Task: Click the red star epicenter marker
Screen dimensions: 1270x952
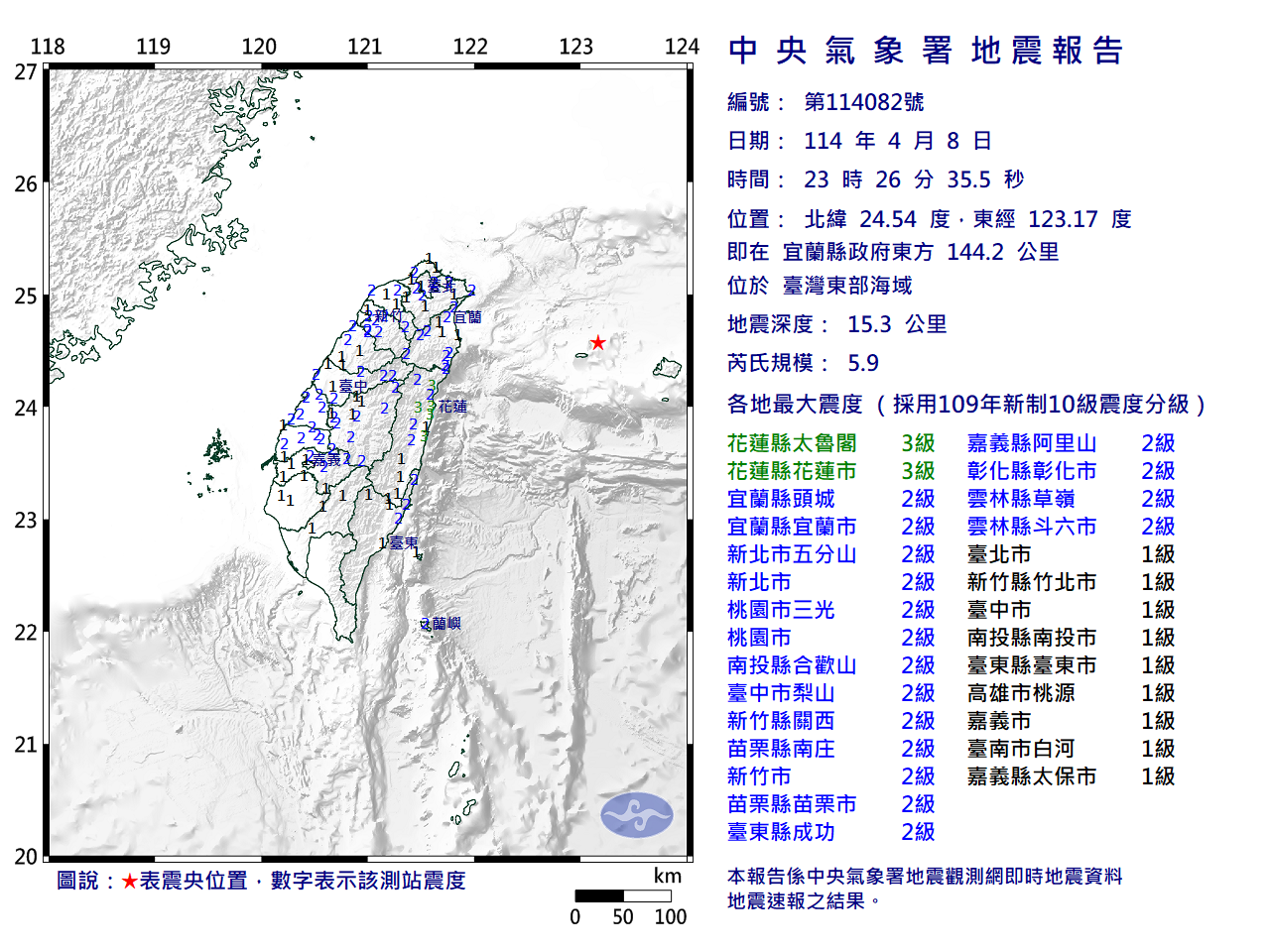Action: [x=599, y=341]
